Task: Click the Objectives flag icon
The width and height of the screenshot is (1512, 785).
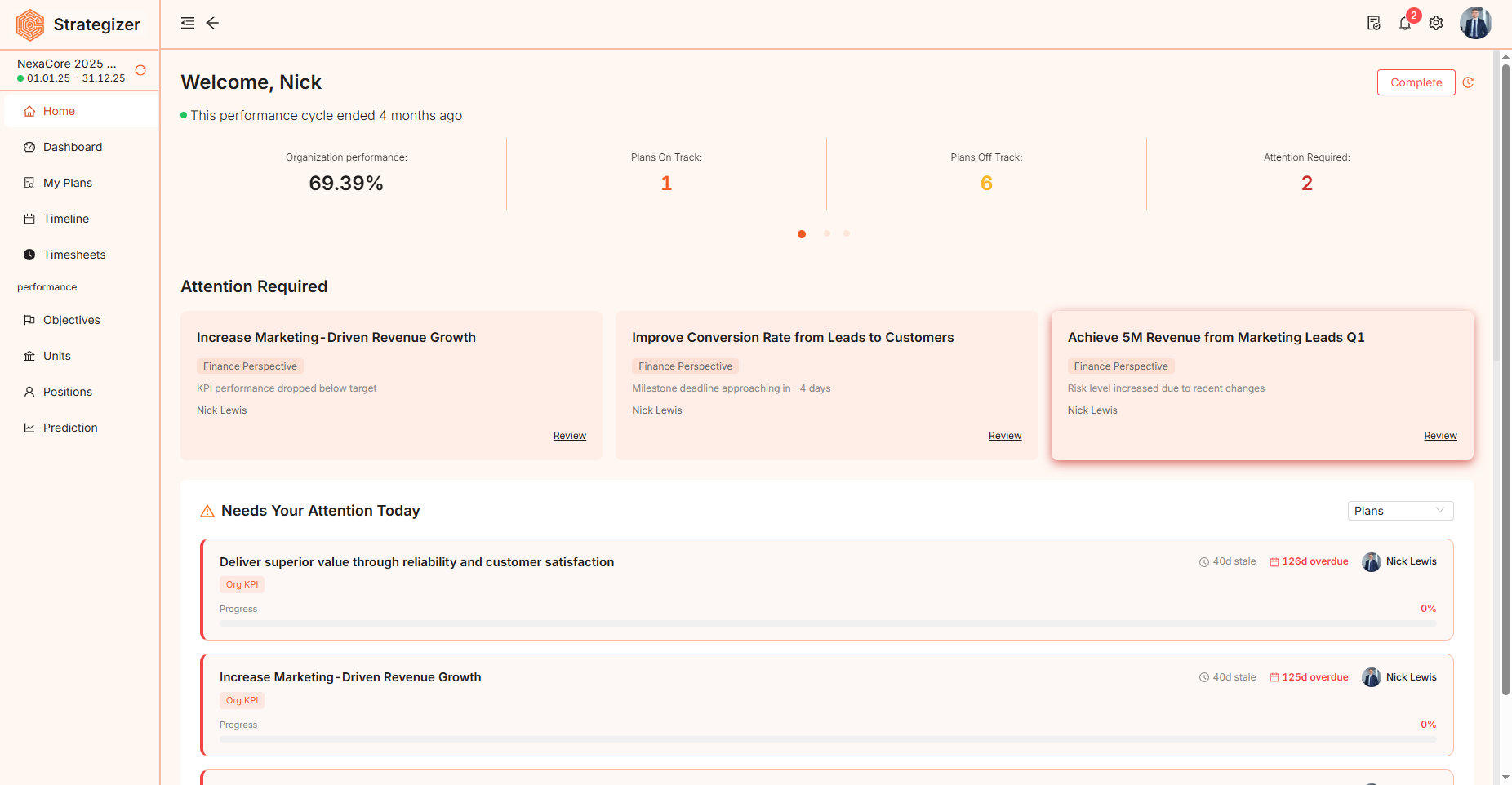Action: click(x=29, y=320)
